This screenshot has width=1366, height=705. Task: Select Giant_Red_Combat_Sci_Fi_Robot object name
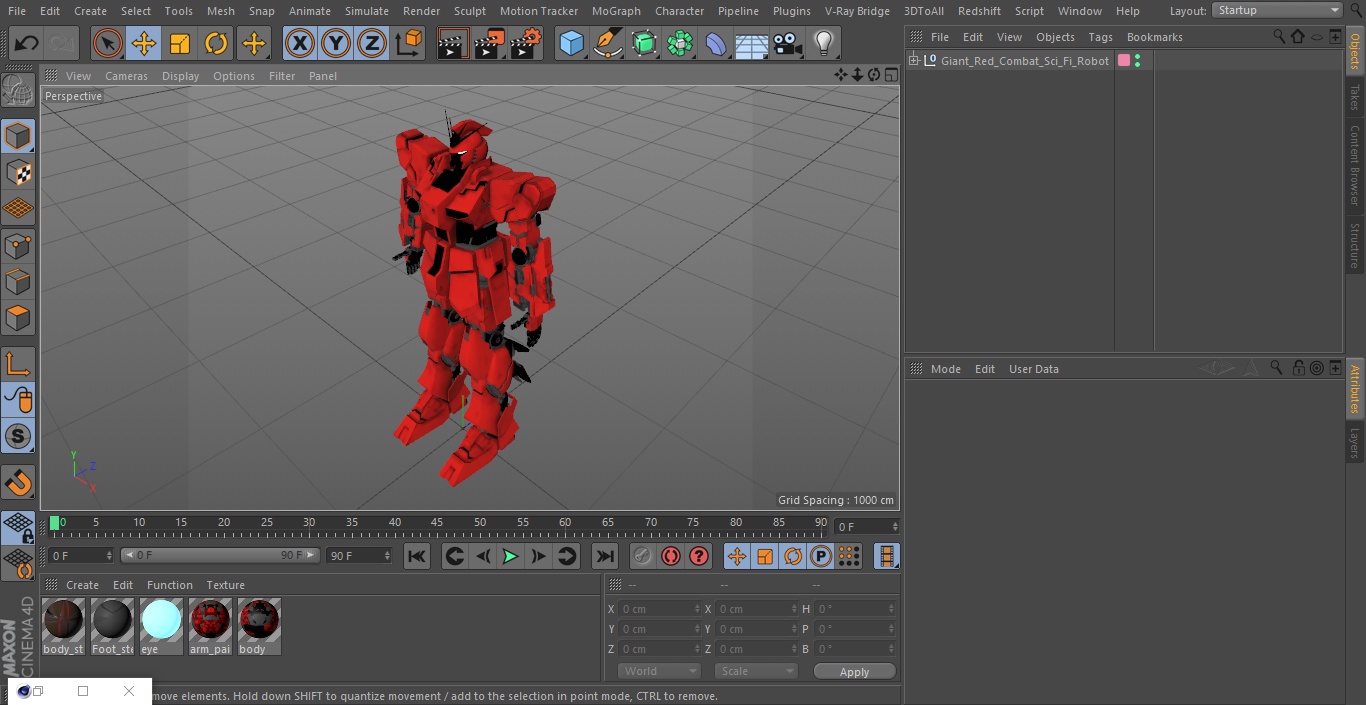point(1024,61)
